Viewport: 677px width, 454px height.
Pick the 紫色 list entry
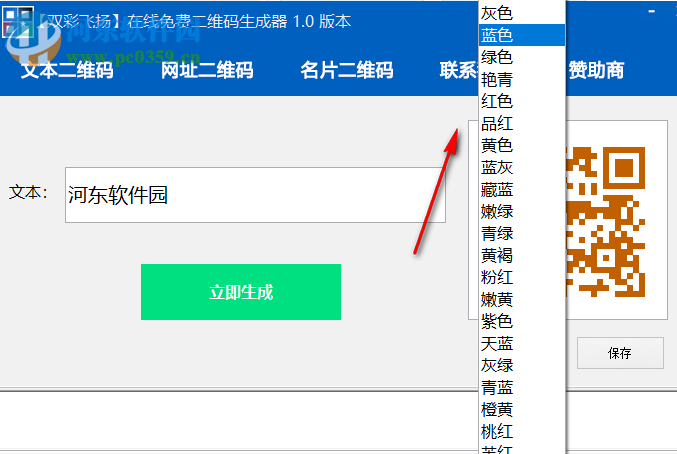coord(522,321)
